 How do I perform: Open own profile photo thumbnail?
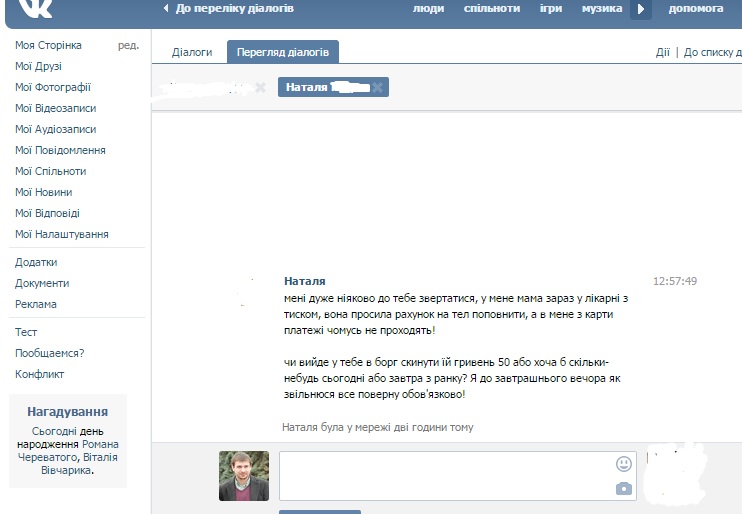[244, 476]
